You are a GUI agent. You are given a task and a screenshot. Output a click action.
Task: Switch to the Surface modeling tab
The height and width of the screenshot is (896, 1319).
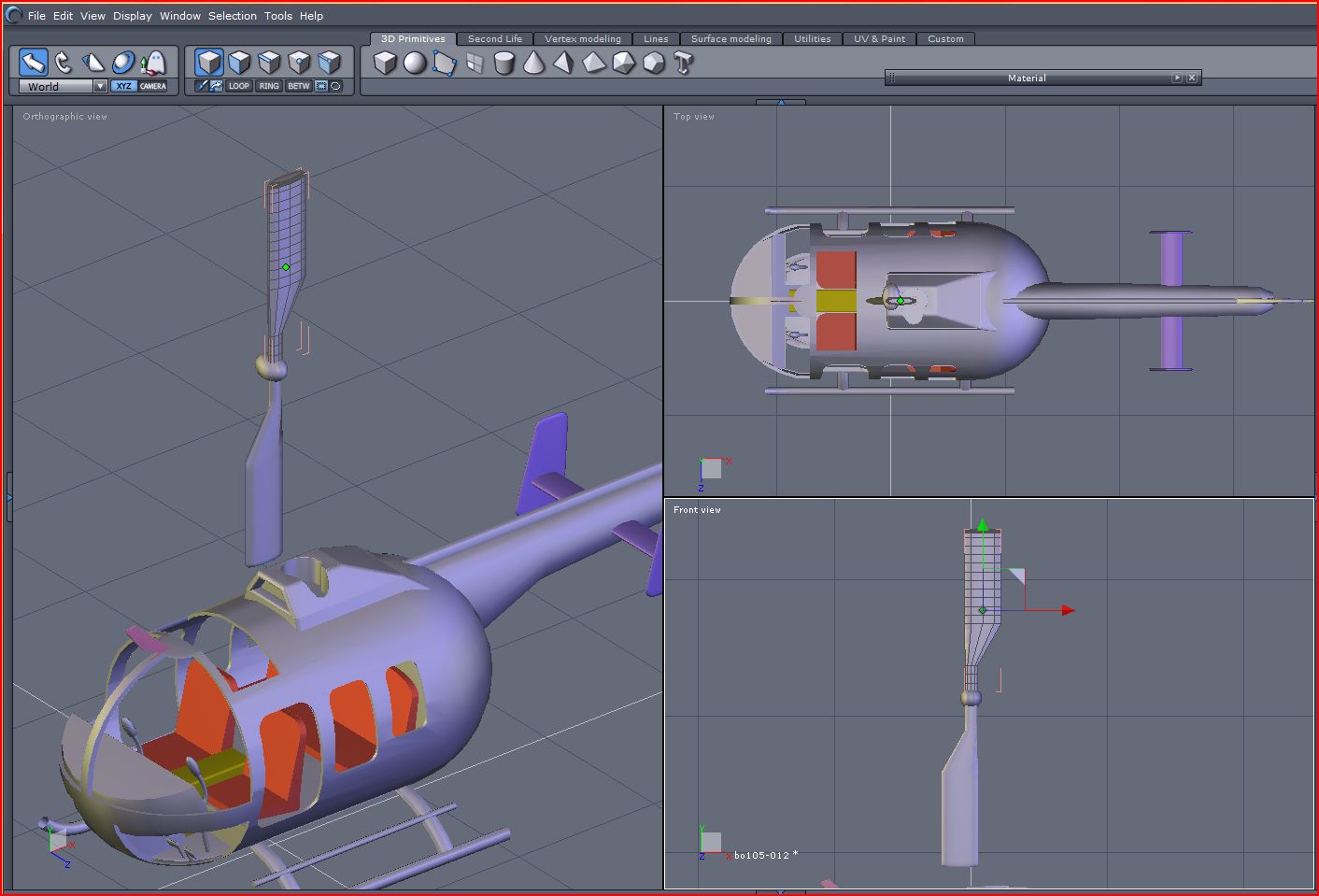pyautogui.click(x=731, y=38)
